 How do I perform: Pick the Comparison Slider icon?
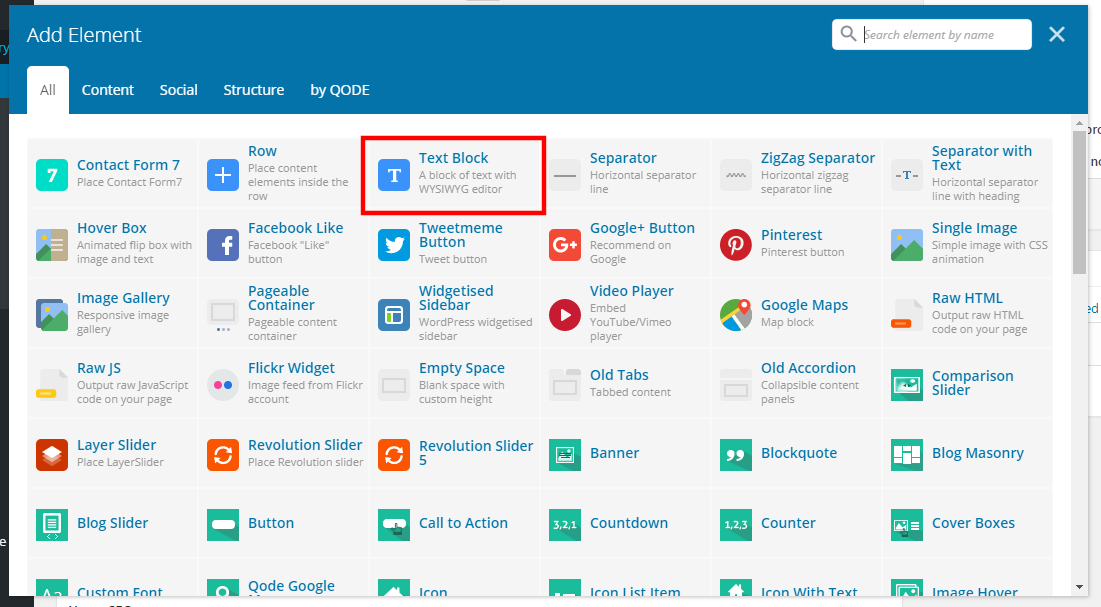pyautogui.click(x=906, y=384)
